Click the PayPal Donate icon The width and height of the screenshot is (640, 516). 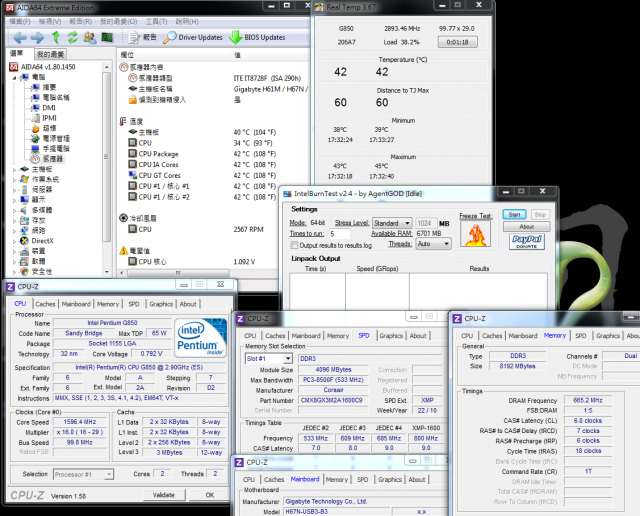527,241
